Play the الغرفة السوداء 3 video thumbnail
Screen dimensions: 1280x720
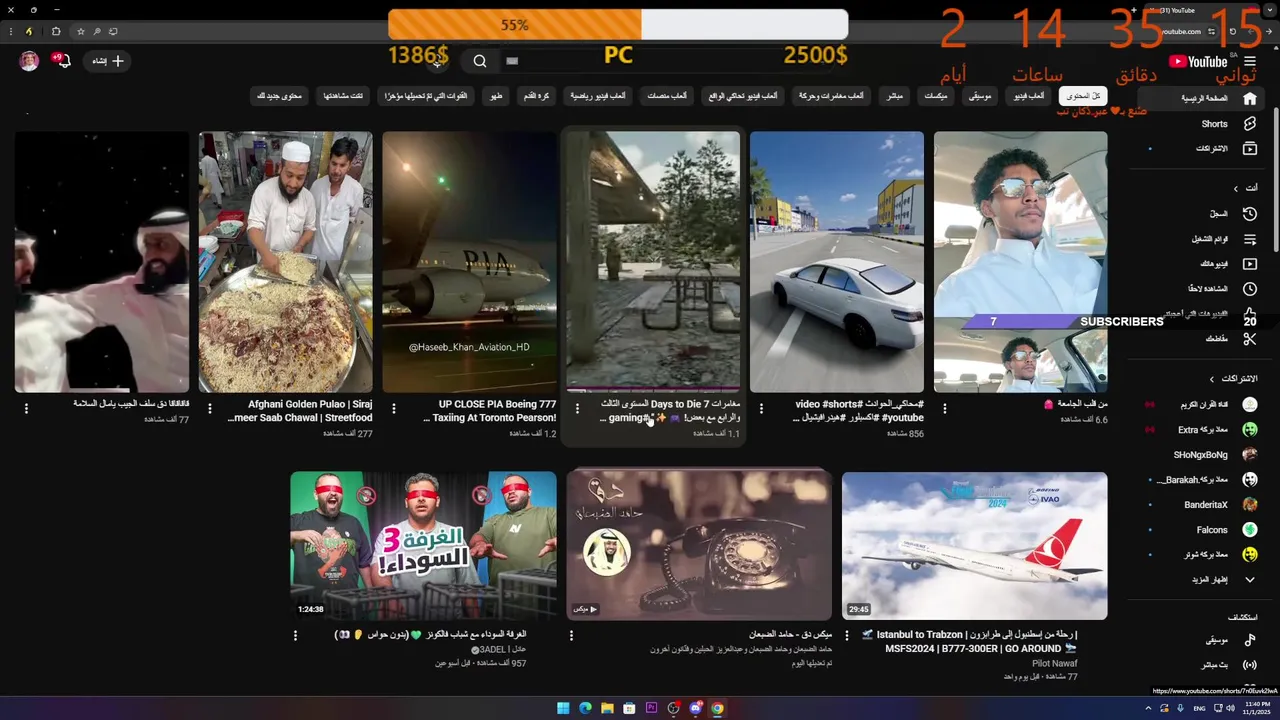click(423, 546)
